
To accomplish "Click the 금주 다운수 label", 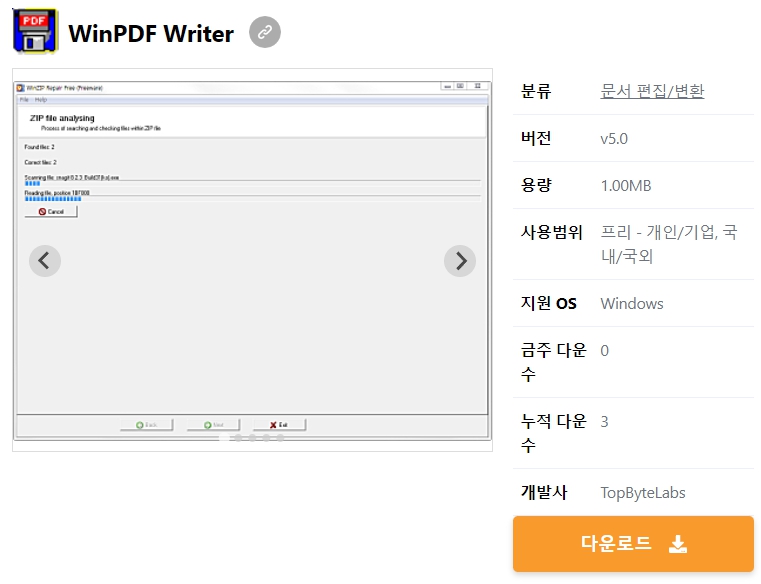I will [x=554, y=362].
